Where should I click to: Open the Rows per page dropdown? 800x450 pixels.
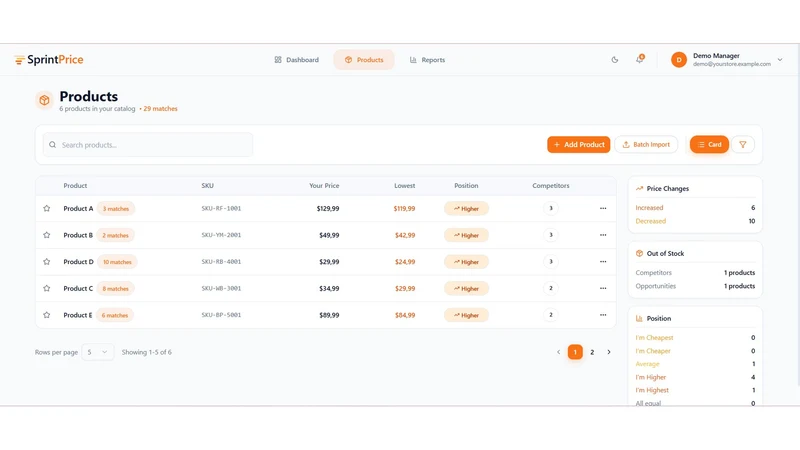pyautogui.click(x=97, y=352)
